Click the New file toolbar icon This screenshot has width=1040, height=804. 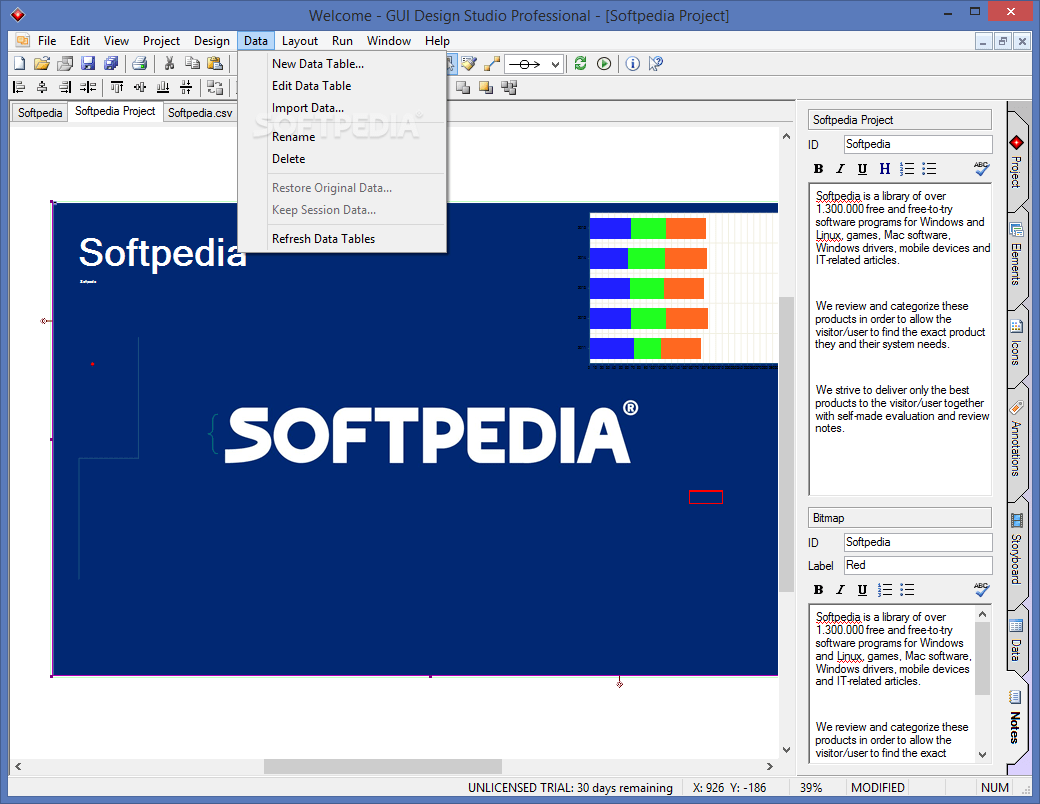point(20,64)
